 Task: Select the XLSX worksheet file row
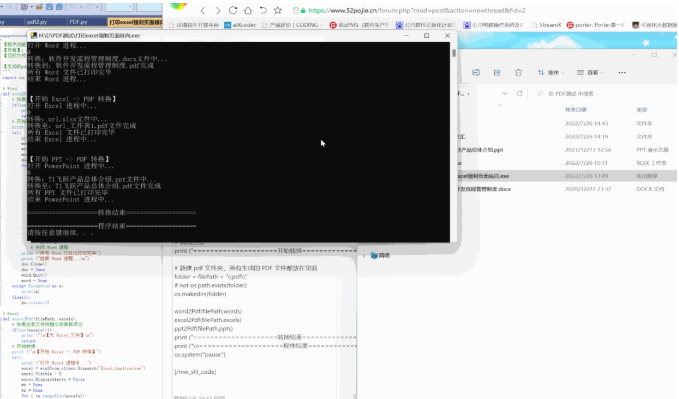click(567, 163)
